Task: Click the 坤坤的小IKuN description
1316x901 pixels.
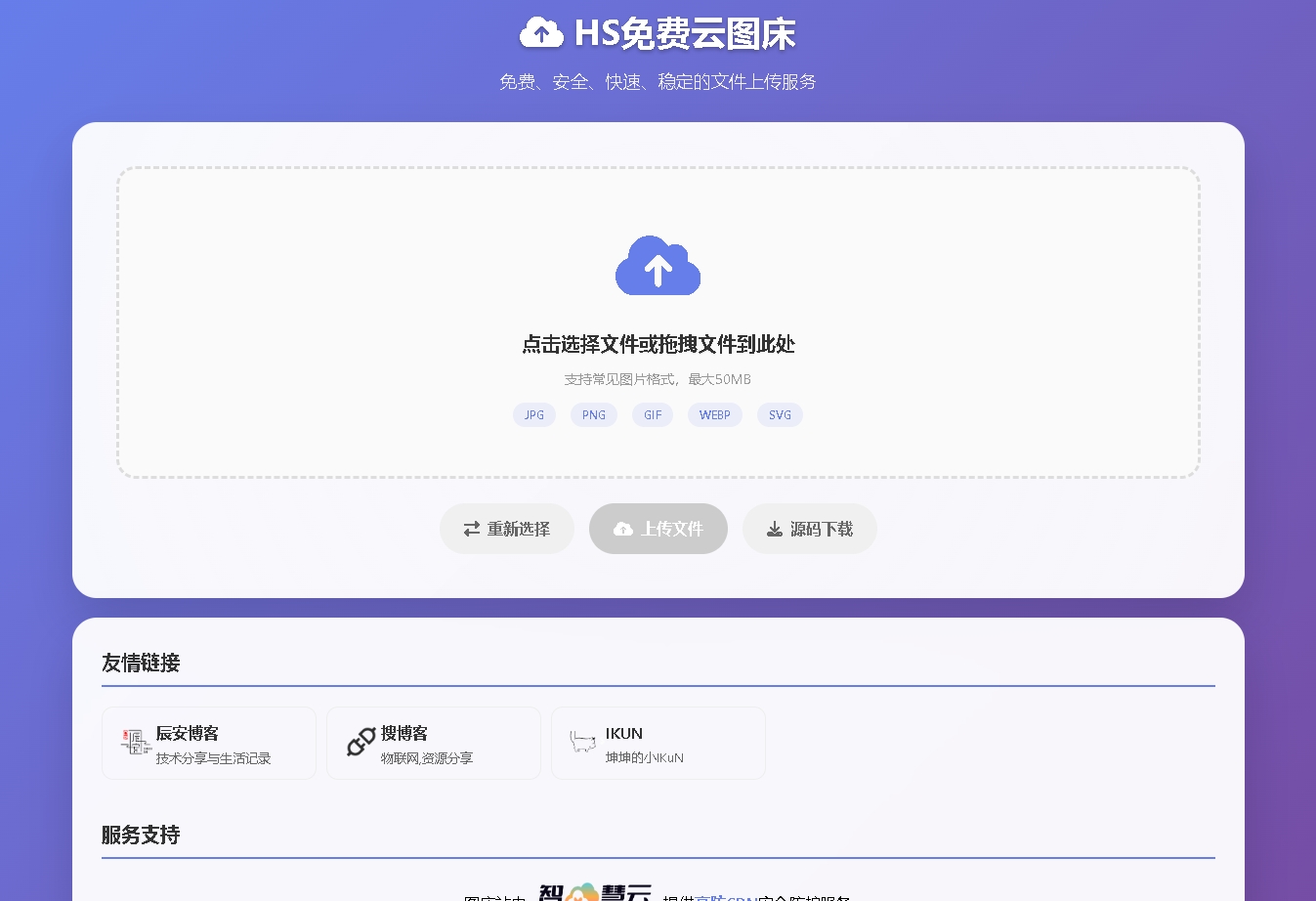Action: coord(645,758)
